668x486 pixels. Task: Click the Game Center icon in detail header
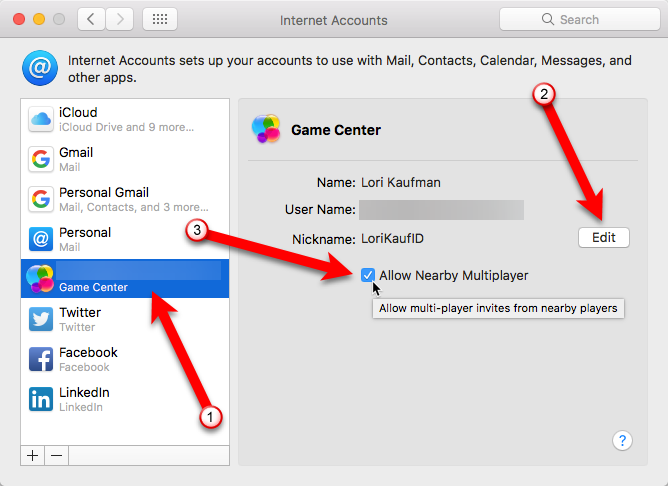pos(266,129)
